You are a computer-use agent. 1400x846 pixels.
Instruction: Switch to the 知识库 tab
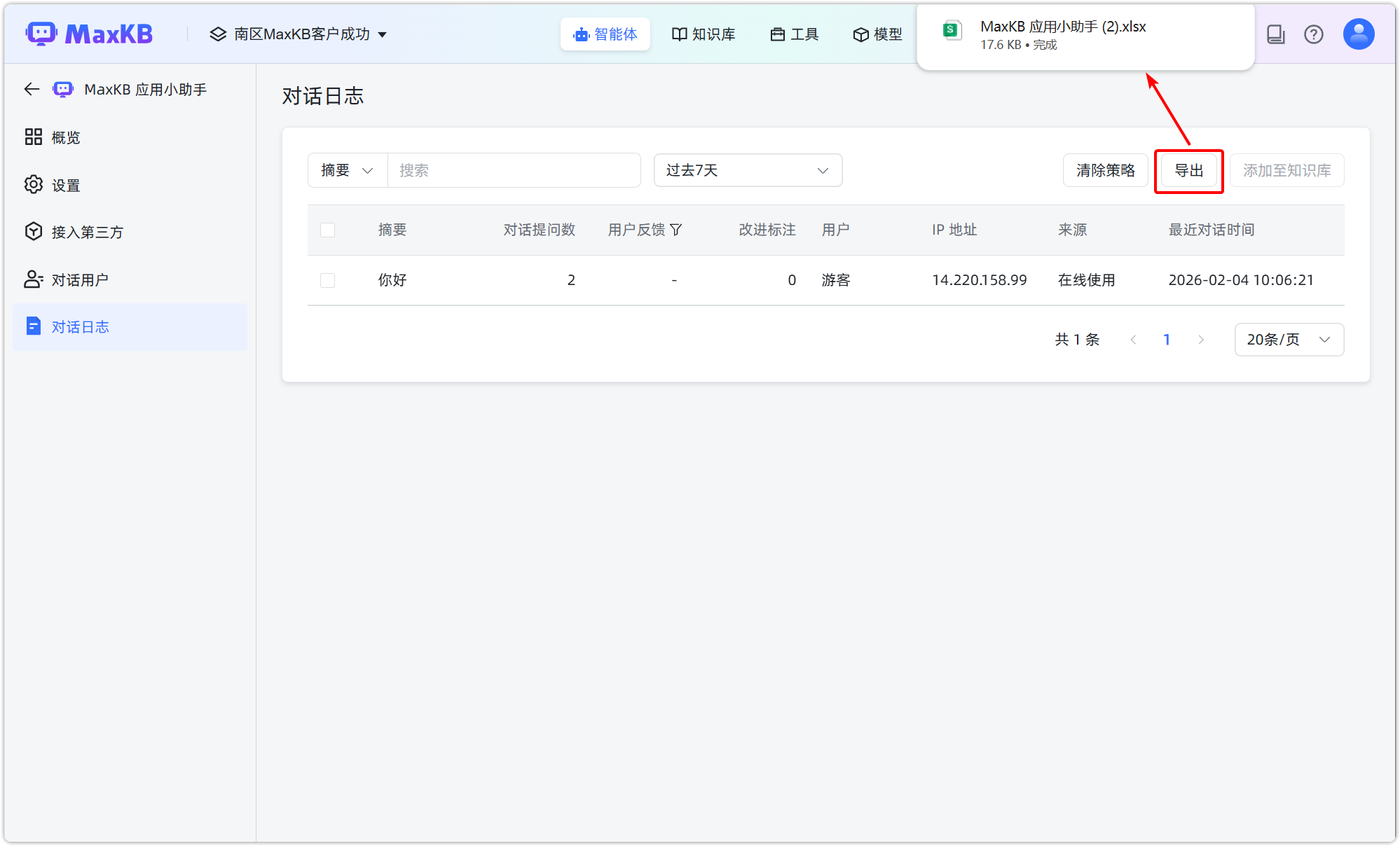(704, 34)
